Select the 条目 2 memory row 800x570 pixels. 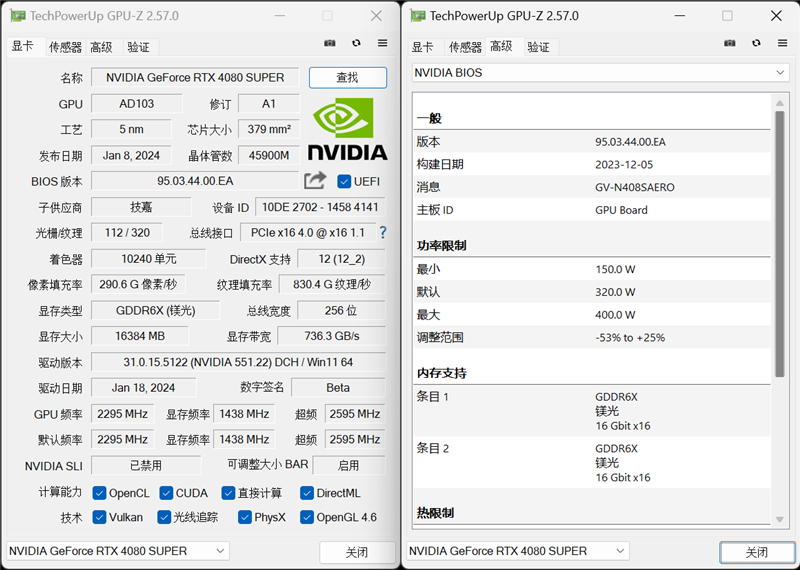[592, 462]
